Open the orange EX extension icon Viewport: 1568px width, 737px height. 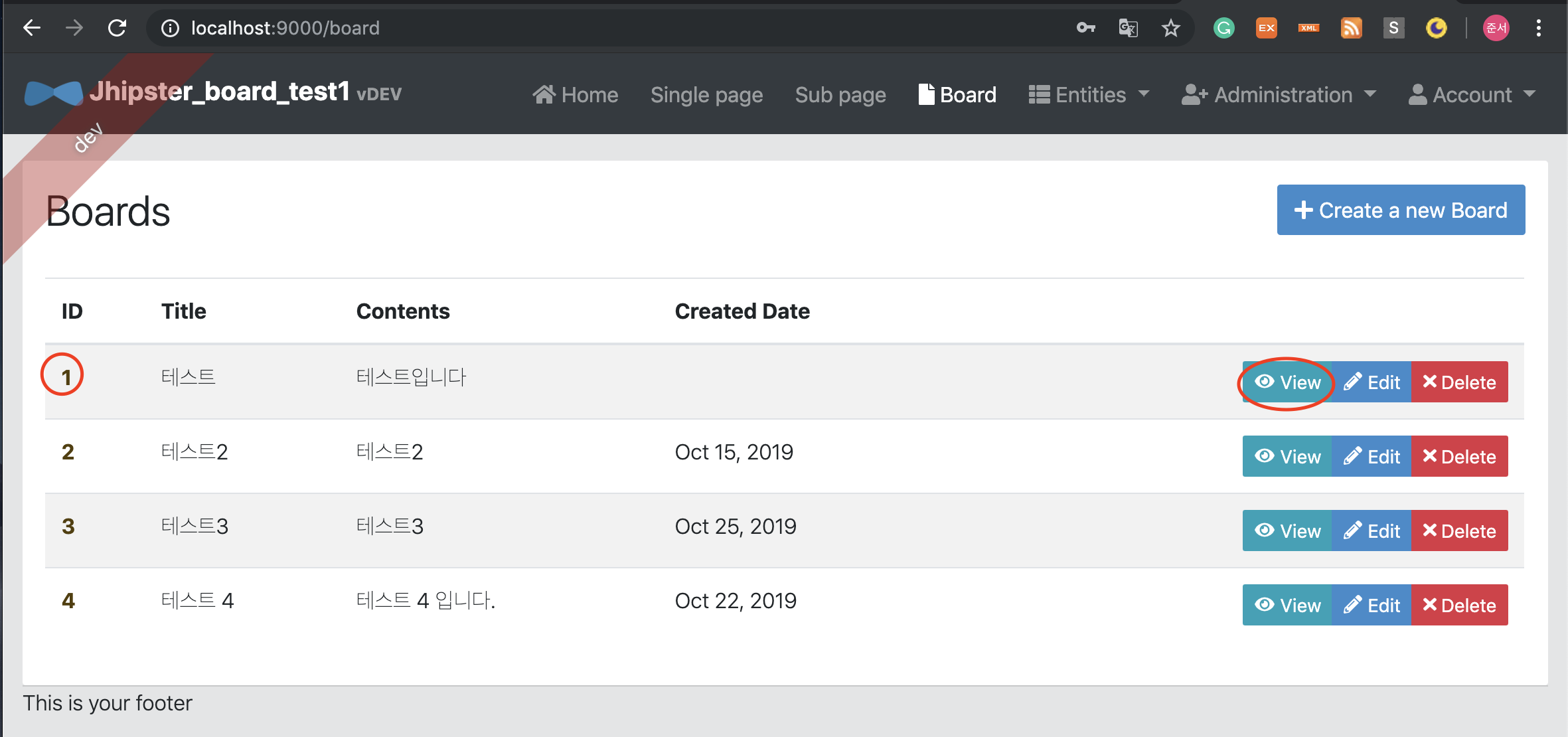click(1266, 28)
